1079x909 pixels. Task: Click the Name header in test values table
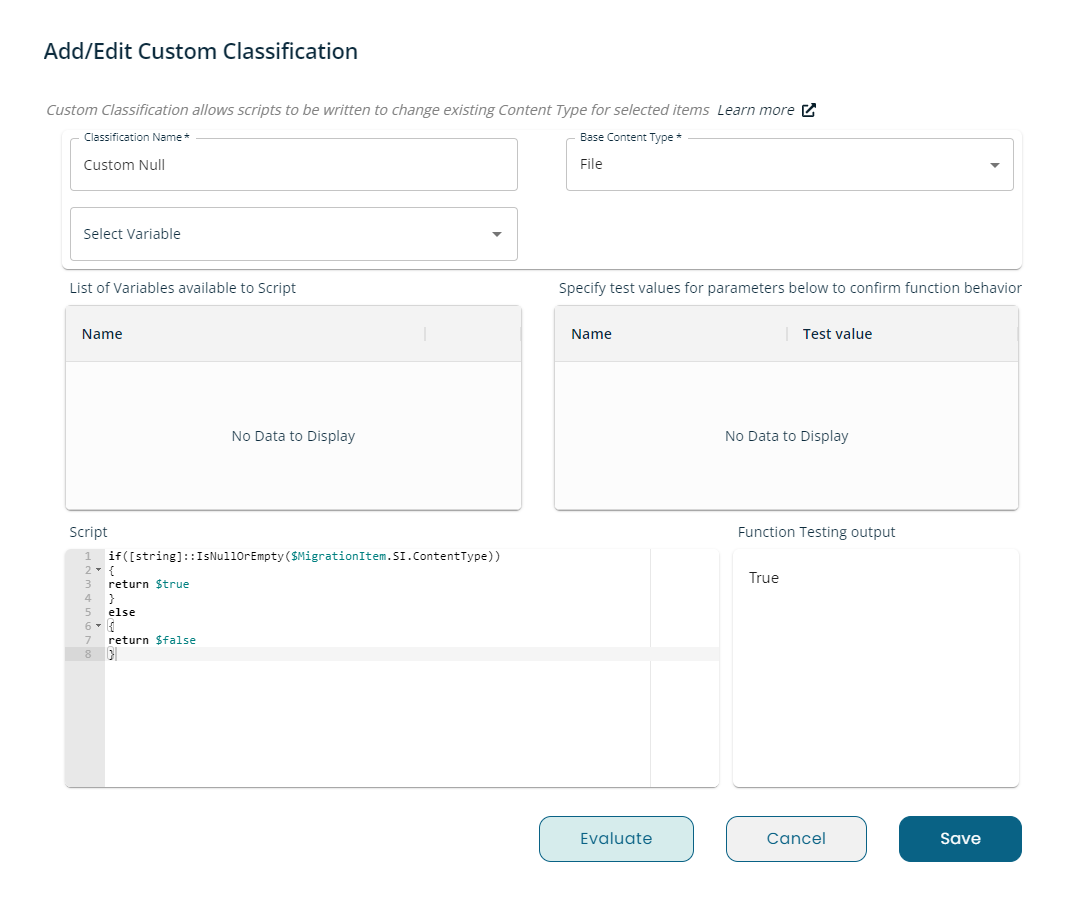(x=591, y=334)
